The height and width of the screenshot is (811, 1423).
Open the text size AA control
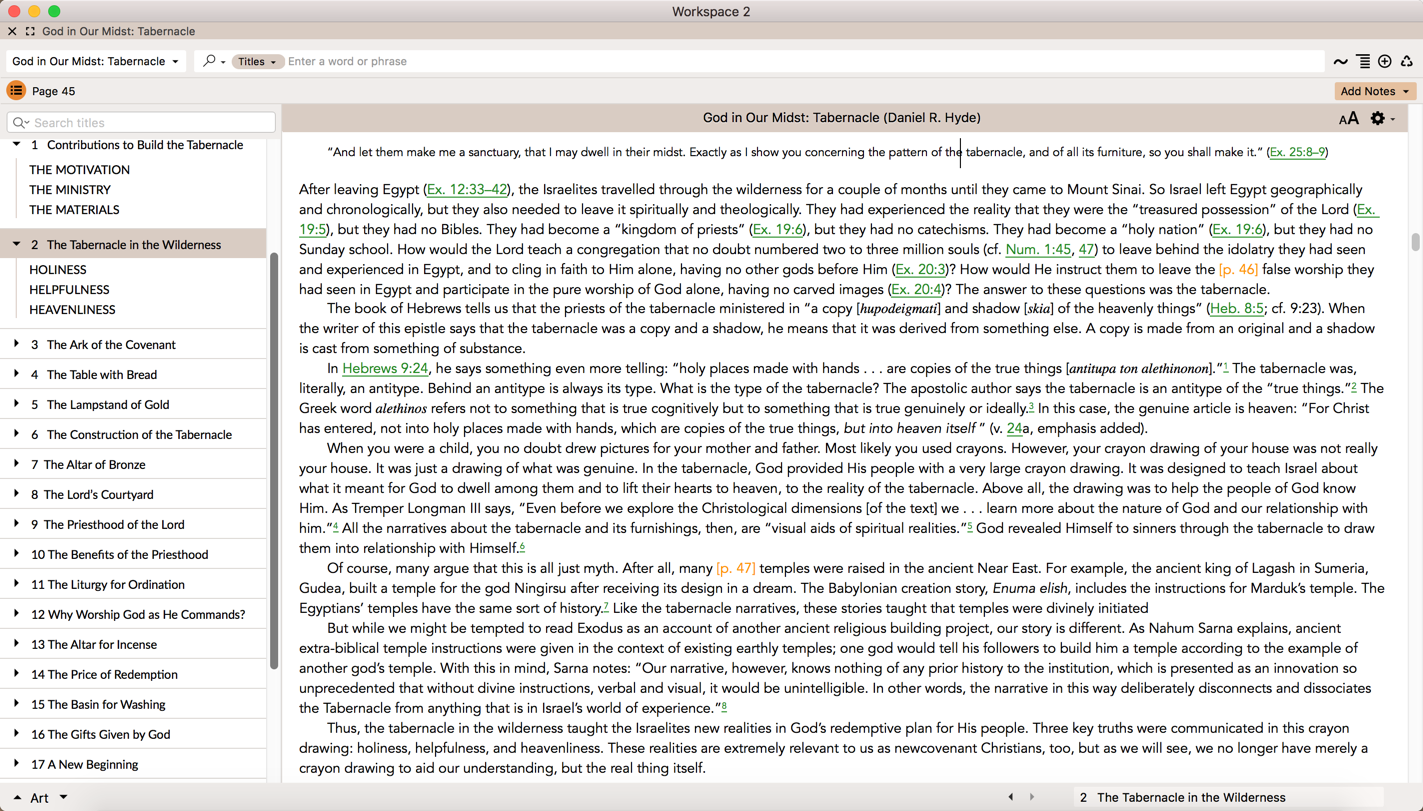[1348, 119]
